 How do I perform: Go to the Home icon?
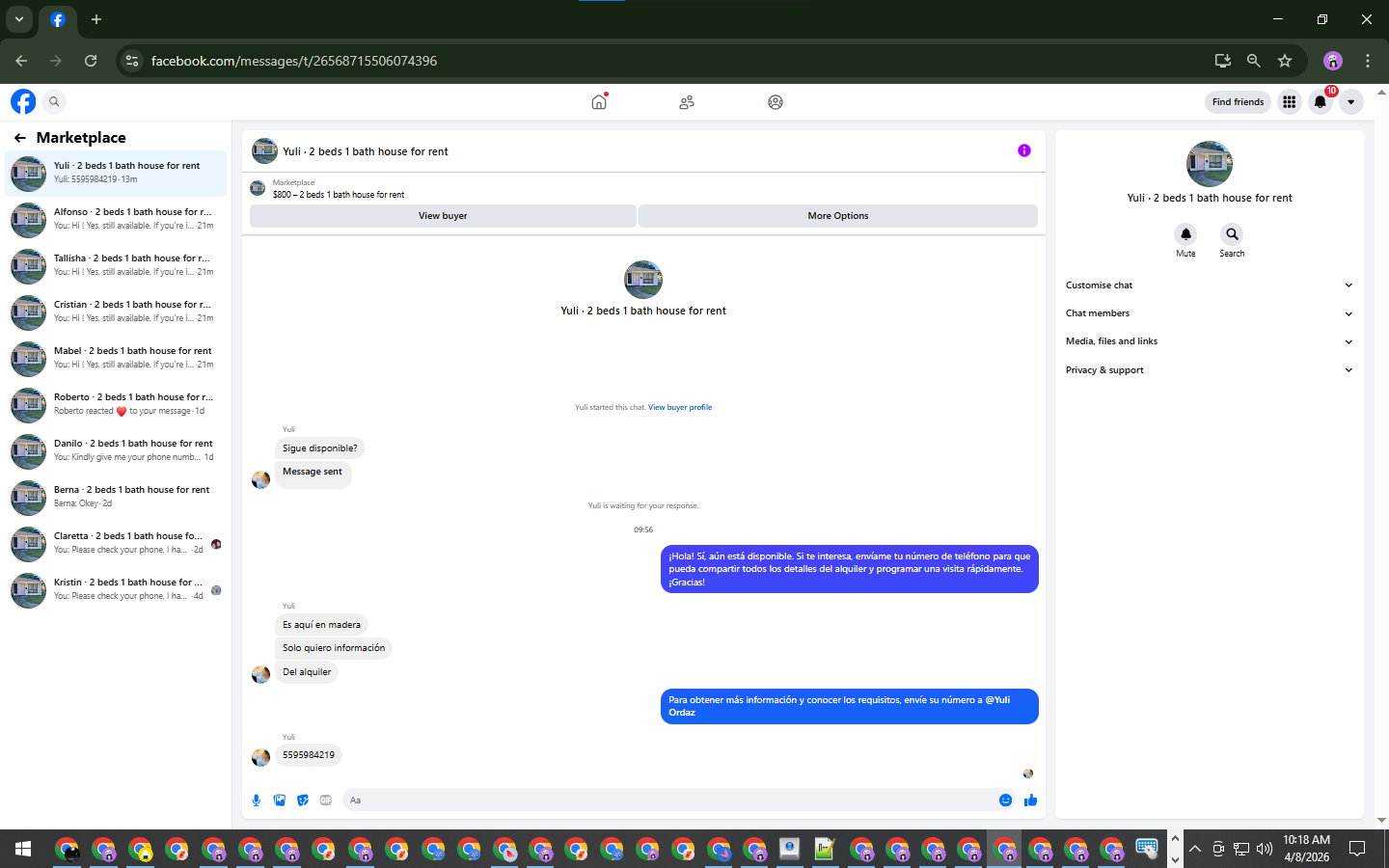point(599,101)
